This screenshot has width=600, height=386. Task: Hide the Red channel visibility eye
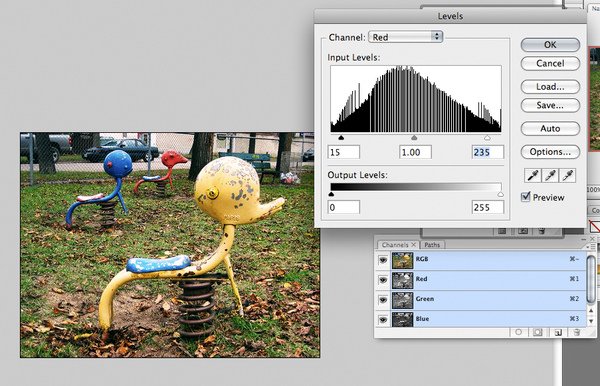383,280
